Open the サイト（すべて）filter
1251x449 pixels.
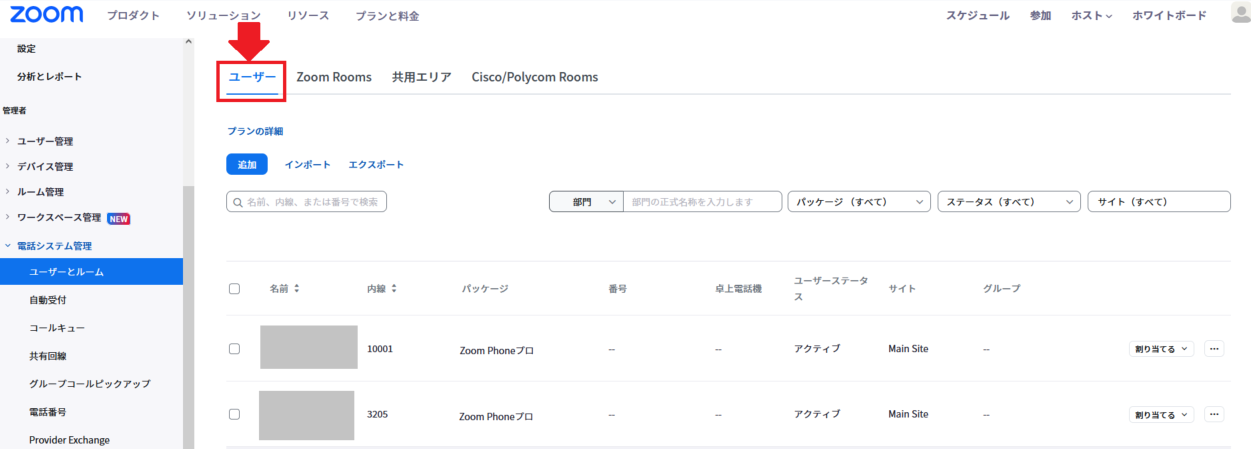click(x=1159, y=202)
